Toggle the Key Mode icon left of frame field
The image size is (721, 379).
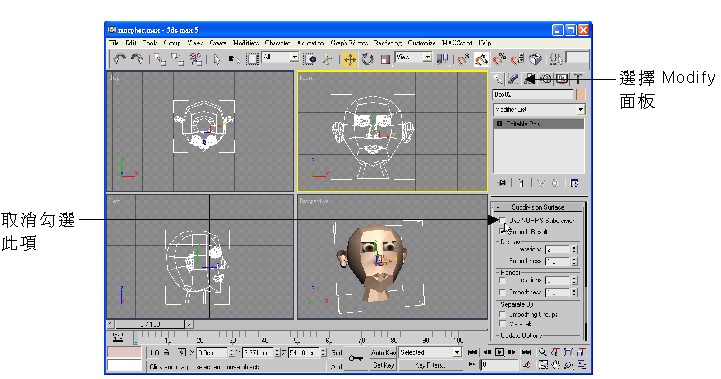click(472, 364)
